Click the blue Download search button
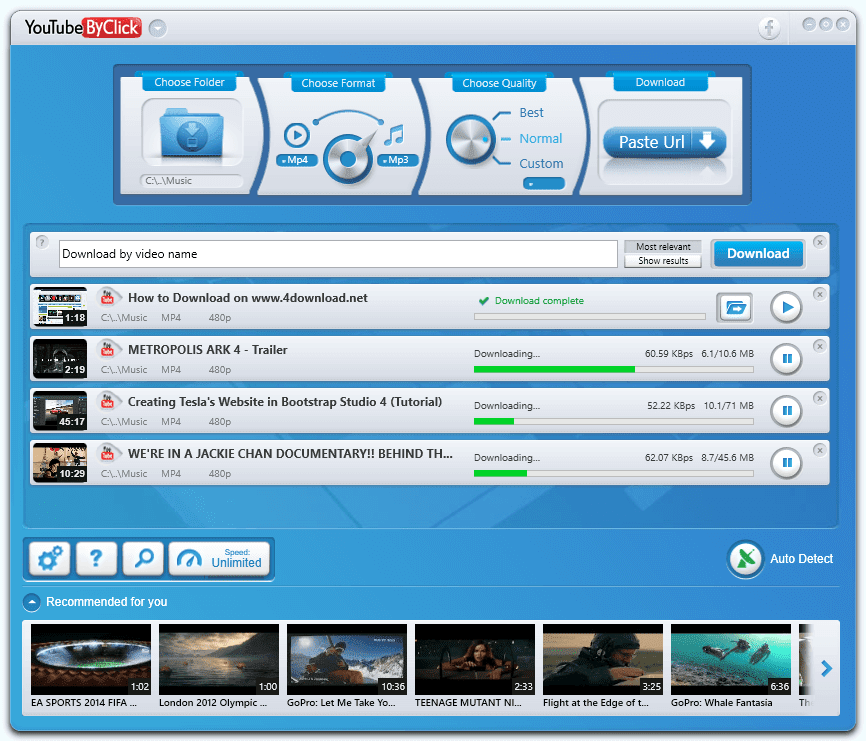This screenshot has height=741, width=866. tap(758, 254)
